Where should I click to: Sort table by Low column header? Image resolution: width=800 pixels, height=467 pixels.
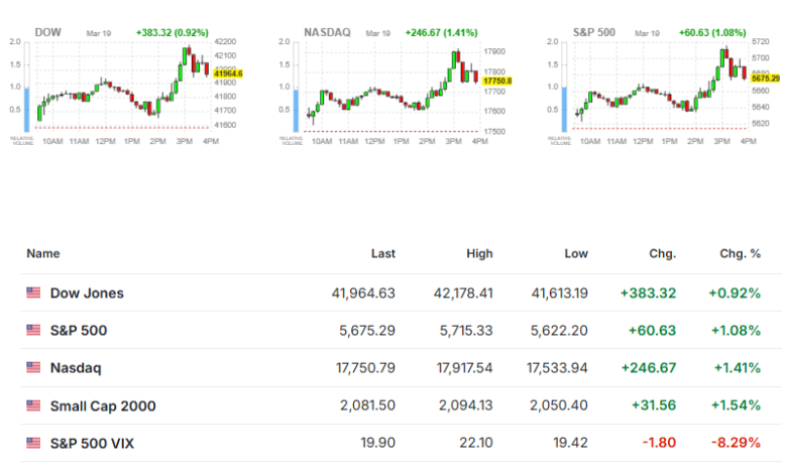pyautogui.click(x=576, y=254)
